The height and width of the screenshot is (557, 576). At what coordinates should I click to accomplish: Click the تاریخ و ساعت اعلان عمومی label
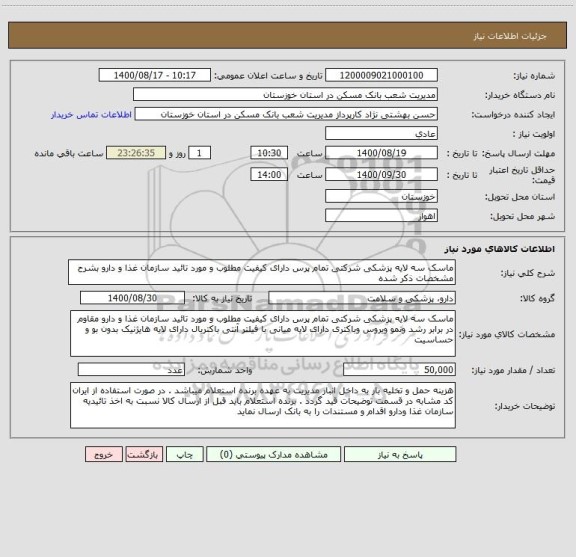pyautogui.click(x=269, y=76)
